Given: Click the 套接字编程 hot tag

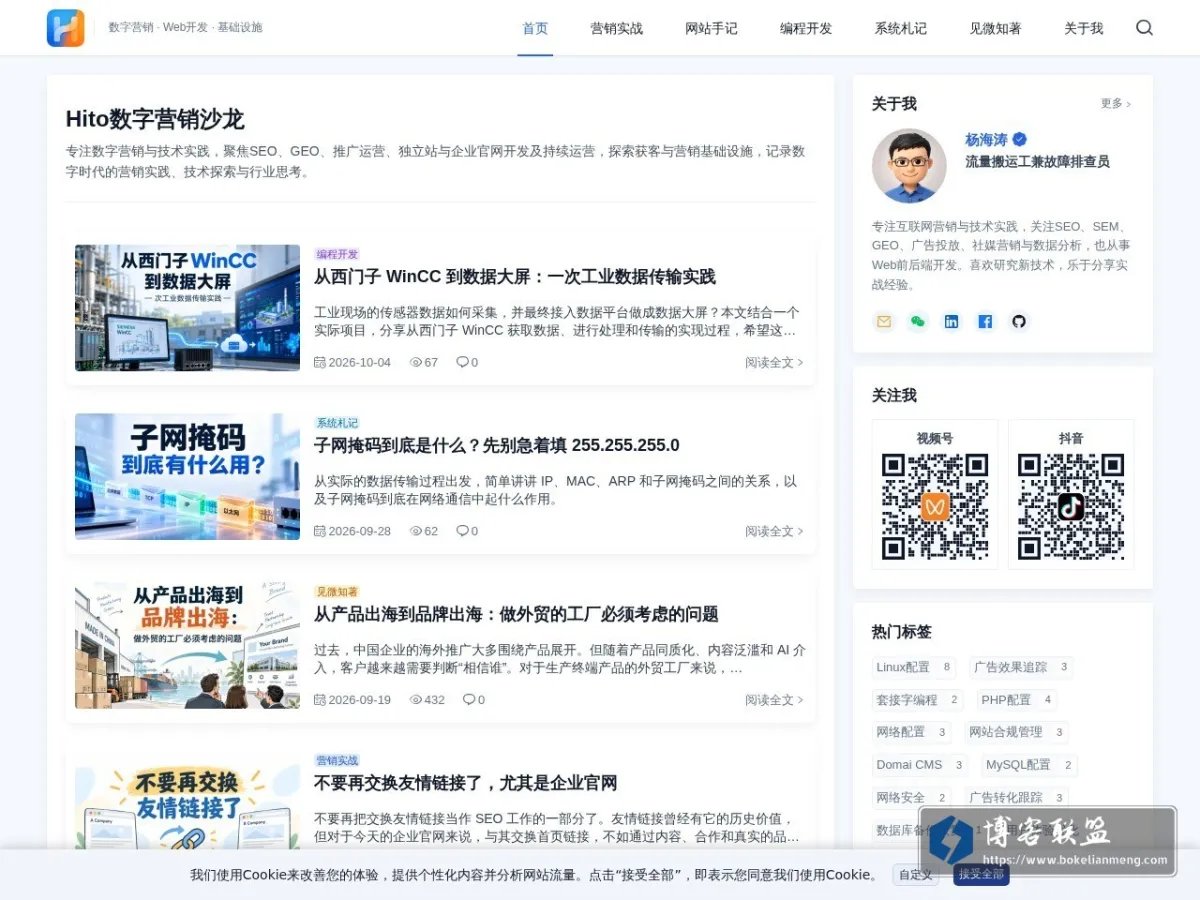Looking at the screenshot, I should pos(918,700).
